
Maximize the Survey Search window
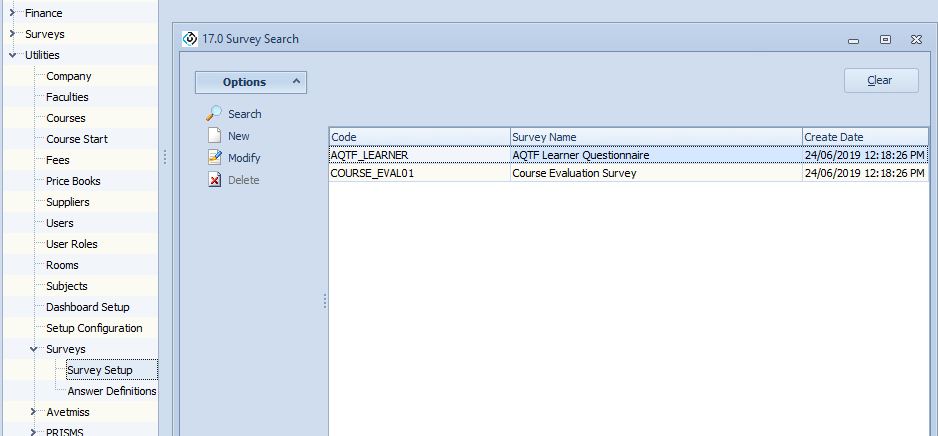coord(885,40)
